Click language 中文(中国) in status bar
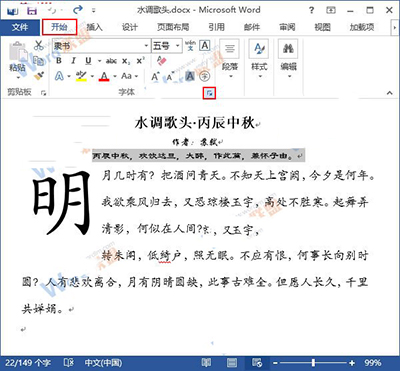400x371 pixels. tap(103, 363)
